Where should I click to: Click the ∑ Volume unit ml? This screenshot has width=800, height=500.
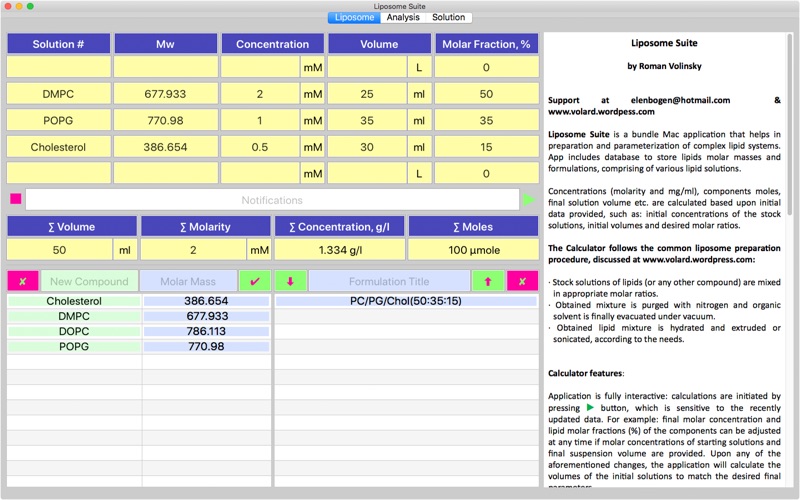124,250
